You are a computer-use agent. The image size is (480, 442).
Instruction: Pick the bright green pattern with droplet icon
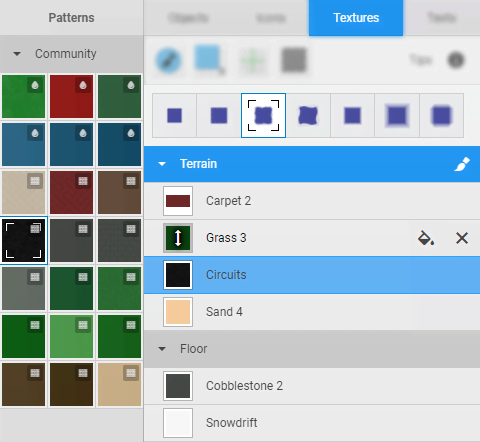pyautogui.click(x=23, y=96)
